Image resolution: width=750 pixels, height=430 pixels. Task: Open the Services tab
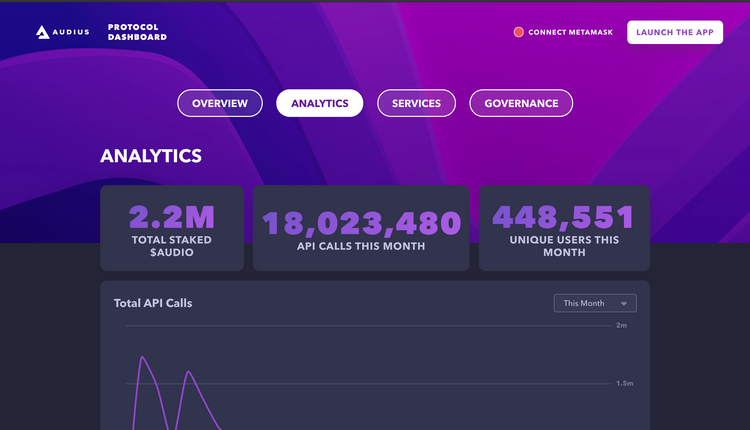(416, 103)
